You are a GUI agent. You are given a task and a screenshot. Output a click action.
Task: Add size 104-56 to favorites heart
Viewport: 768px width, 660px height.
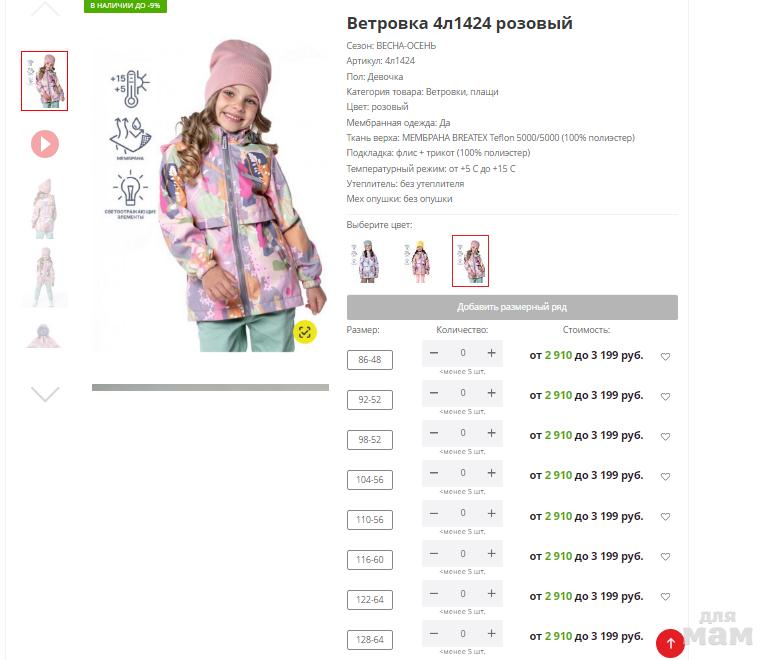tap(665, 476)
